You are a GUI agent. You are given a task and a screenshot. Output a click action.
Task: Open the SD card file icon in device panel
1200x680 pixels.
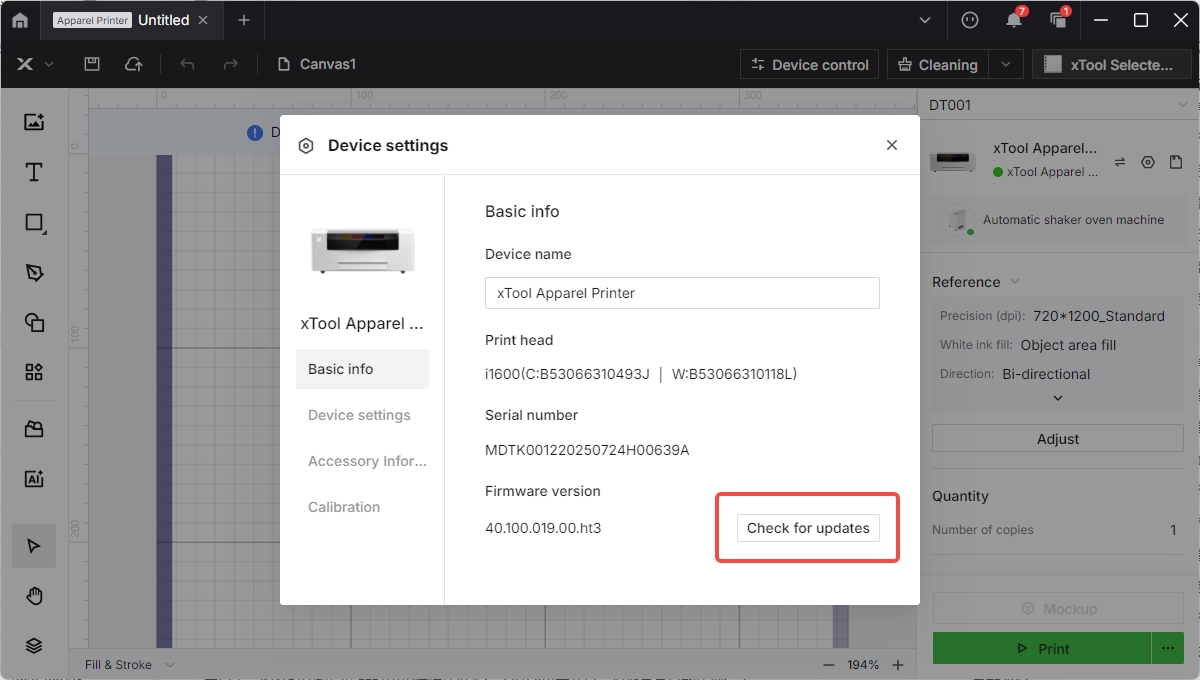coord(1176,162)
